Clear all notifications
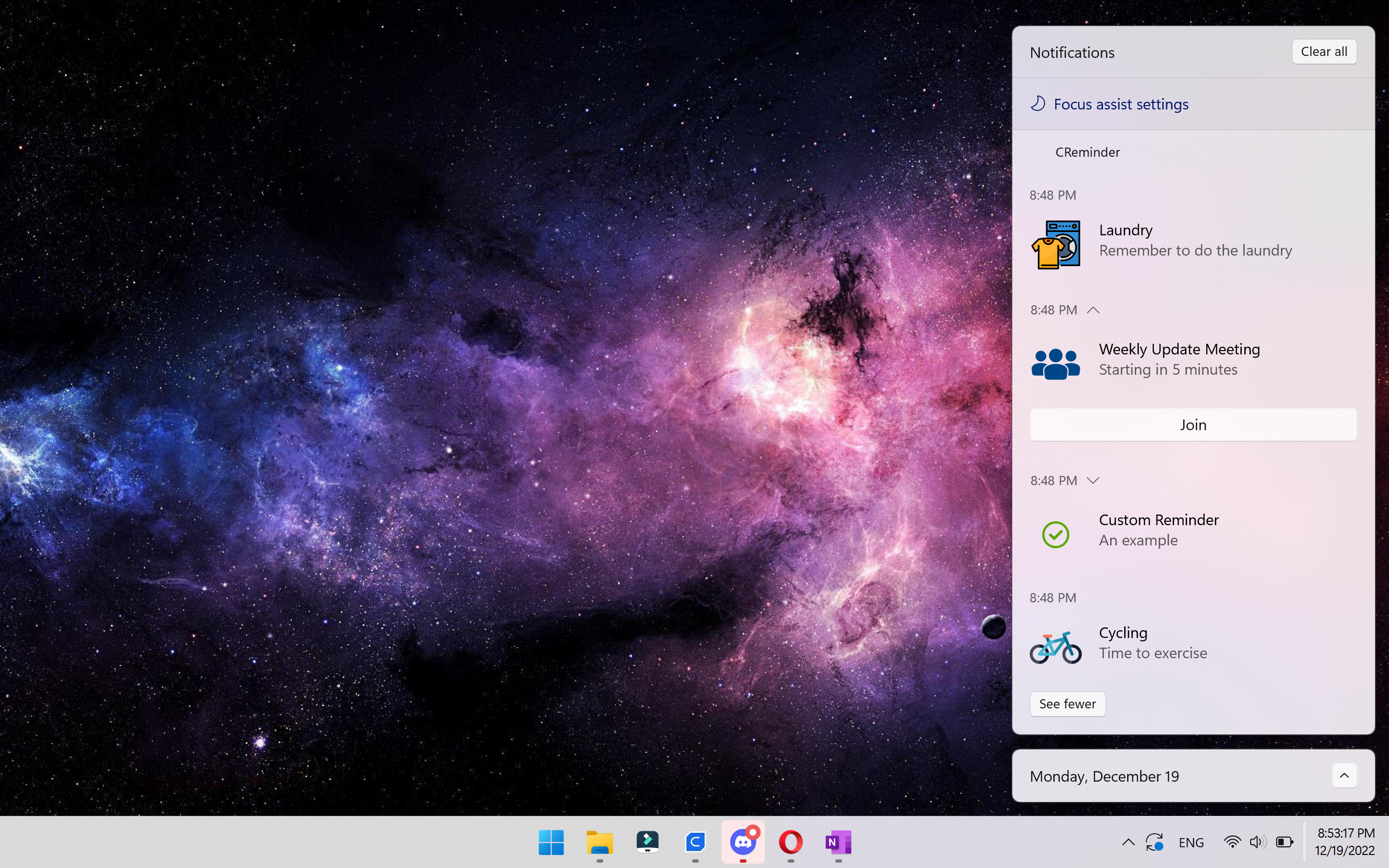The image size is (1389, 868). pyautogui.click(x=1323, y=52)
